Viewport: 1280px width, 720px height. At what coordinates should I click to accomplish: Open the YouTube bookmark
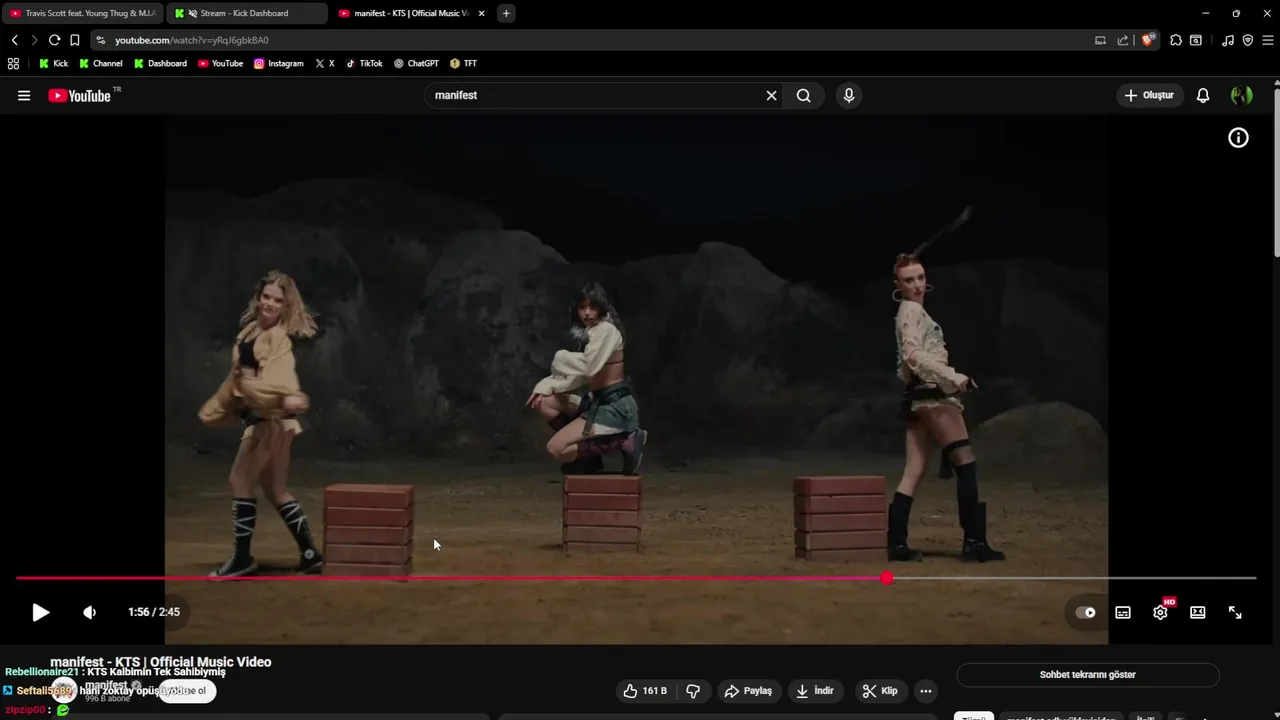220,63
